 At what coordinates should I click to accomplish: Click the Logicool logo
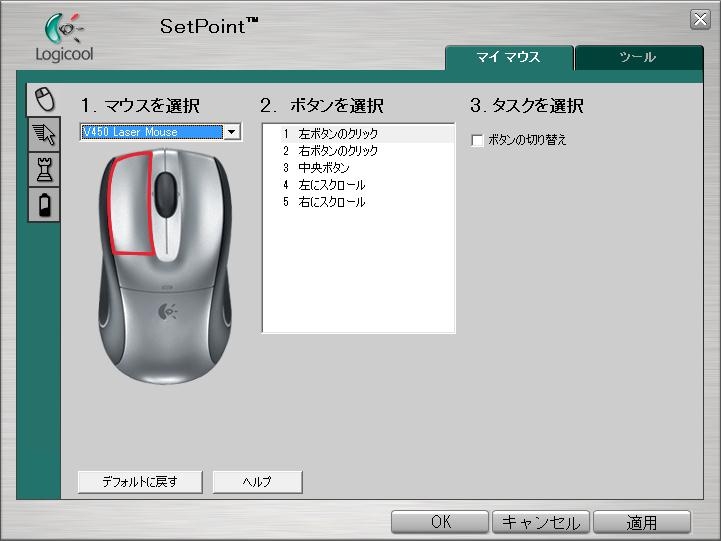[64, 38]
